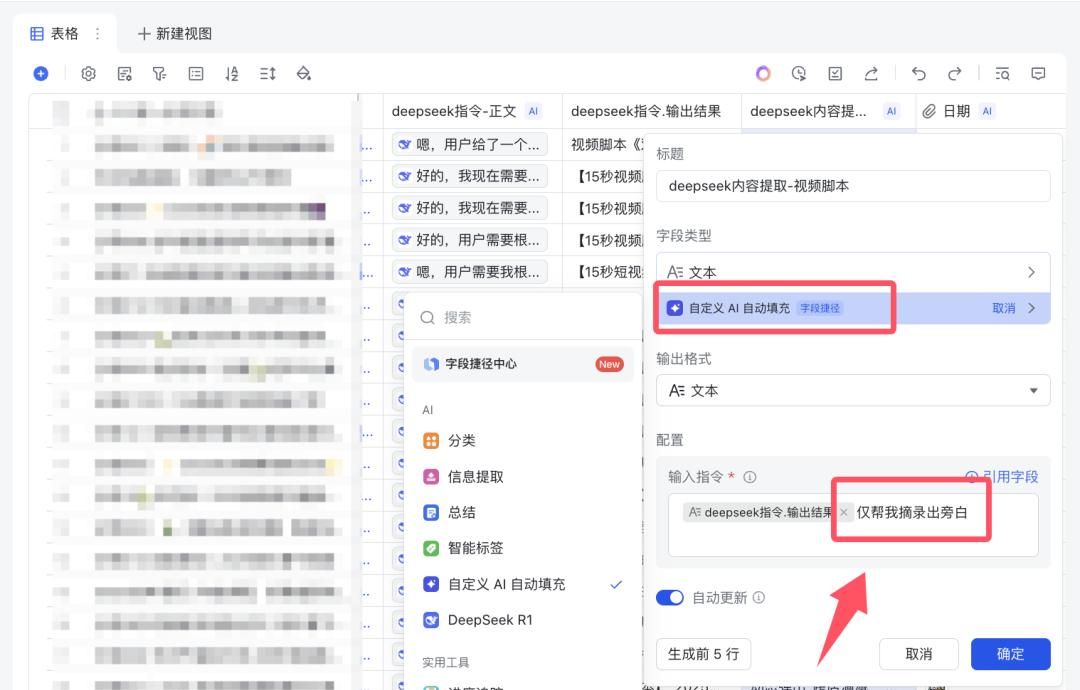This screenshot has width=1080, height=690.
Task: Open the comments icon
Action: click(1038, 74)
